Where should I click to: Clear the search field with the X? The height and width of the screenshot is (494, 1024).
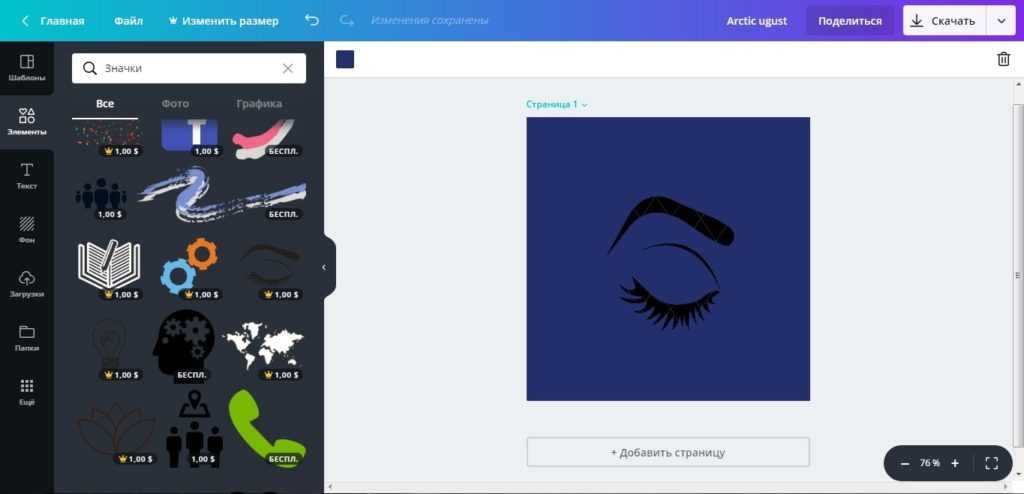coord(288,68)
